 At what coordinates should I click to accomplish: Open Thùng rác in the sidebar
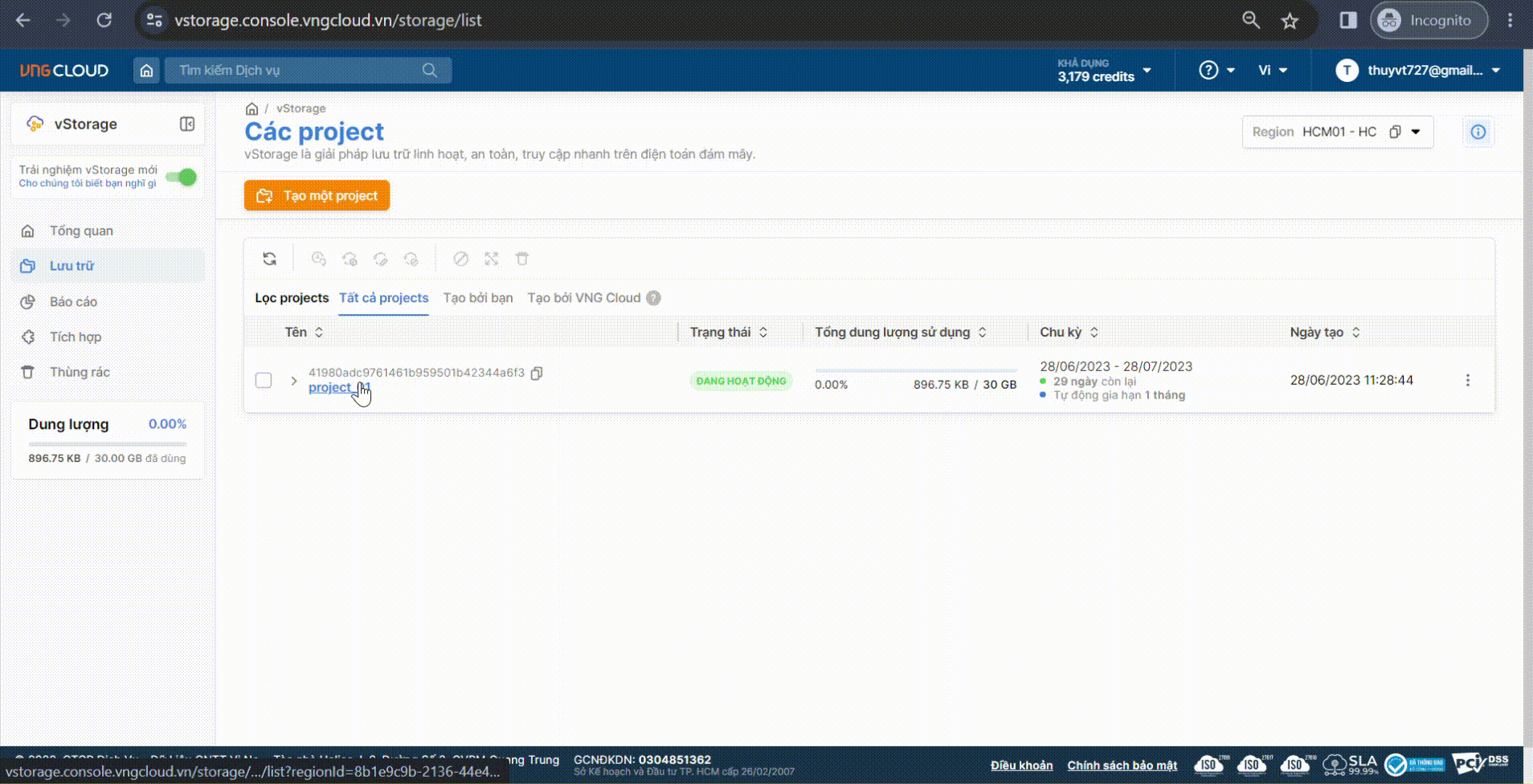click(80, 372)
